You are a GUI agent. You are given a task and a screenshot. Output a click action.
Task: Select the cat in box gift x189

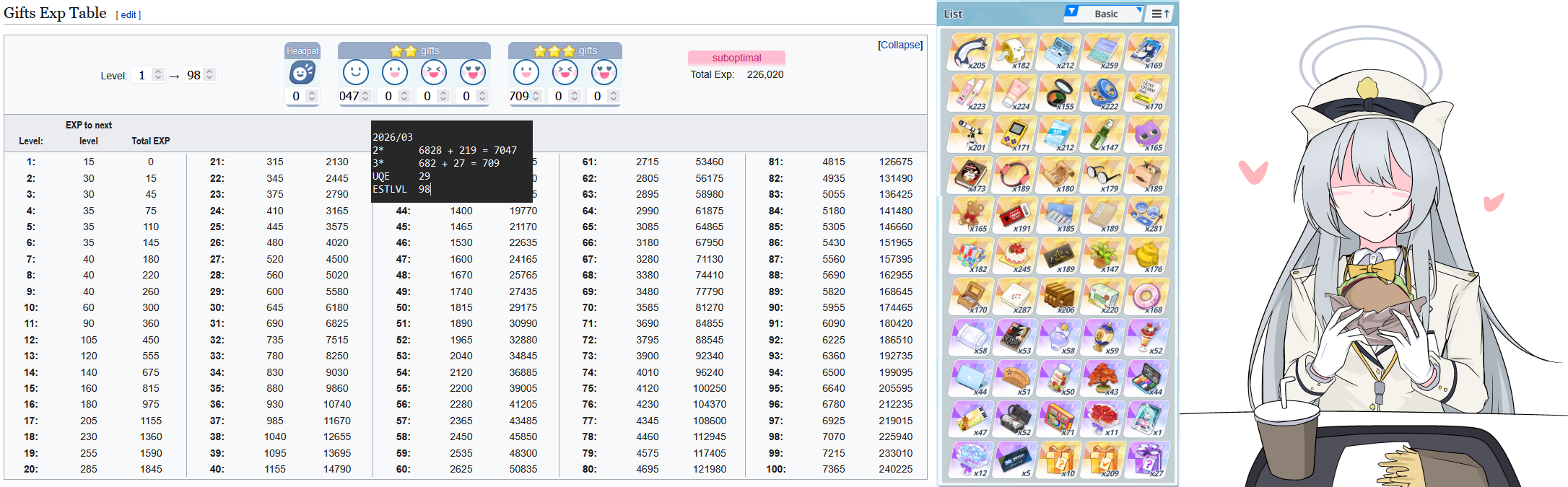point(1148,175)
